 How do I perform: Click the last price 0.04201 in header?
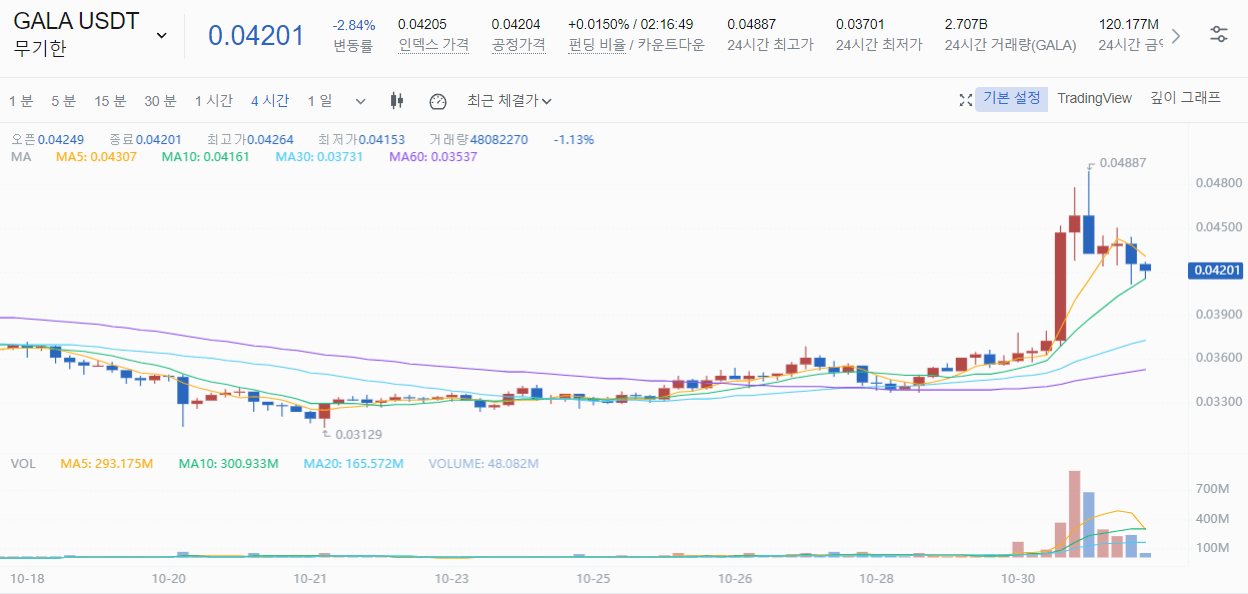tap(256, 35)
